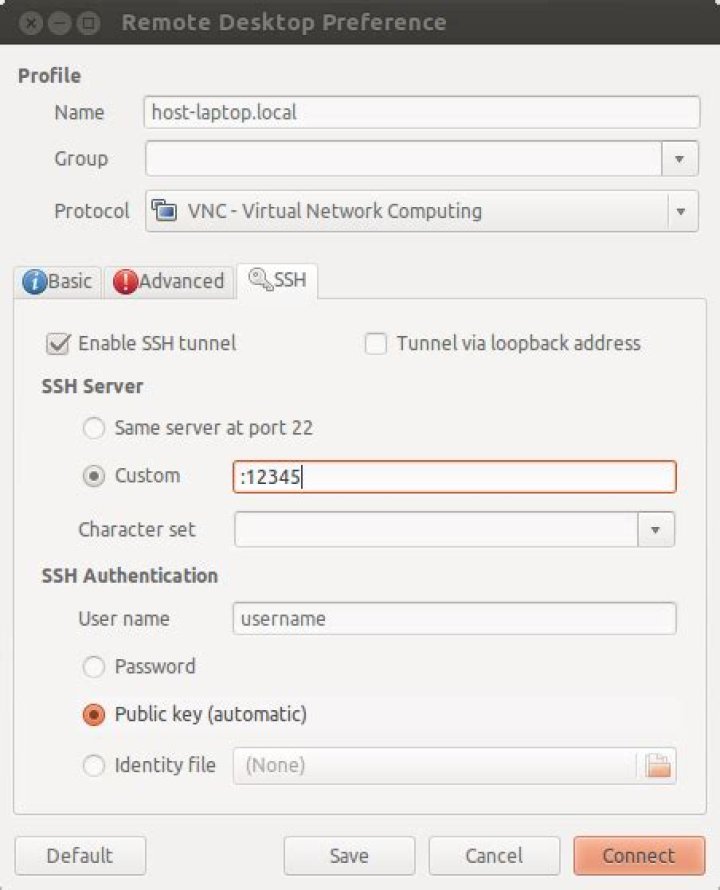Switch to the Basic tab

click(x=57, y=282)
